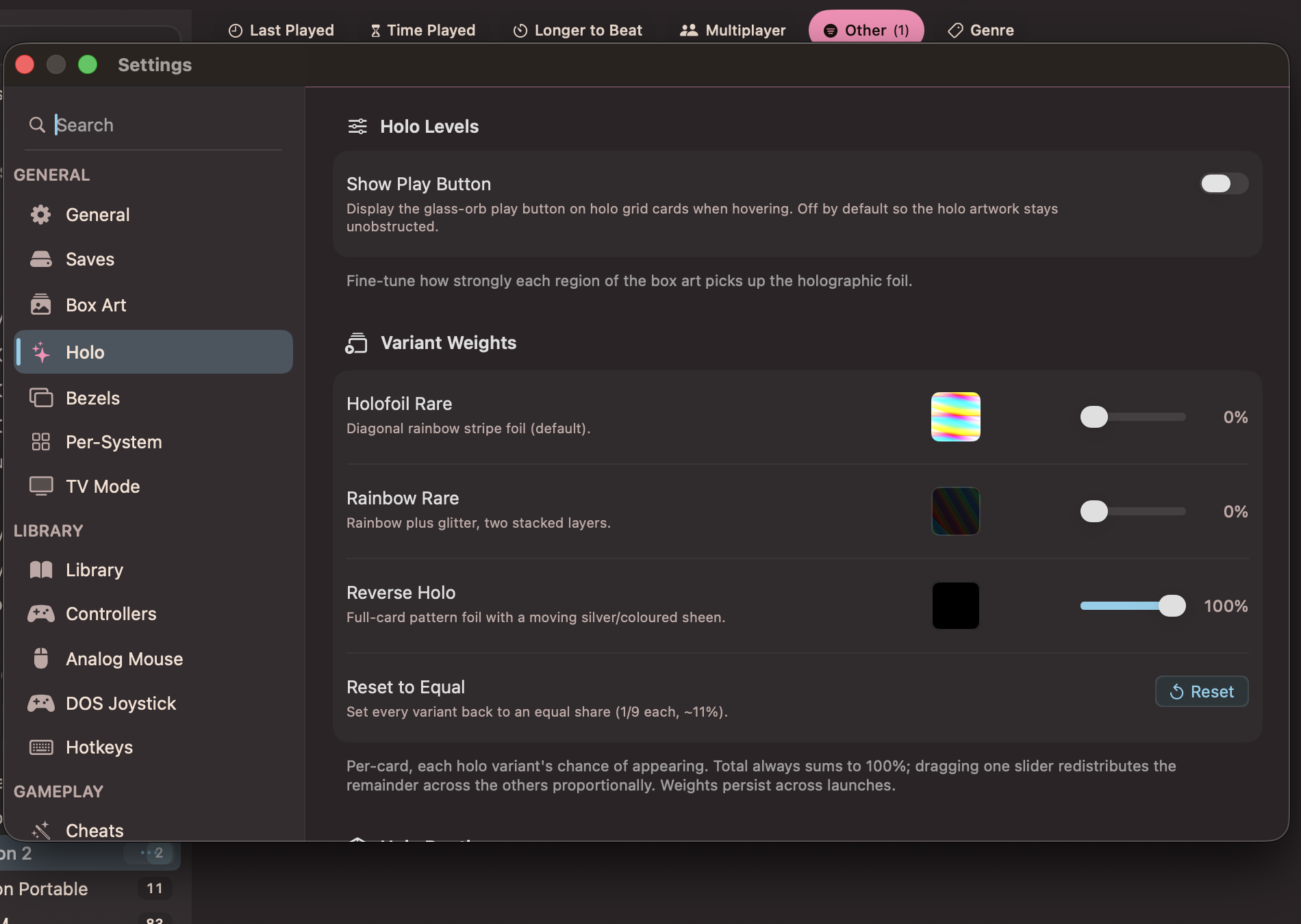Click the count badge "11" in main window

coord(155,888)
